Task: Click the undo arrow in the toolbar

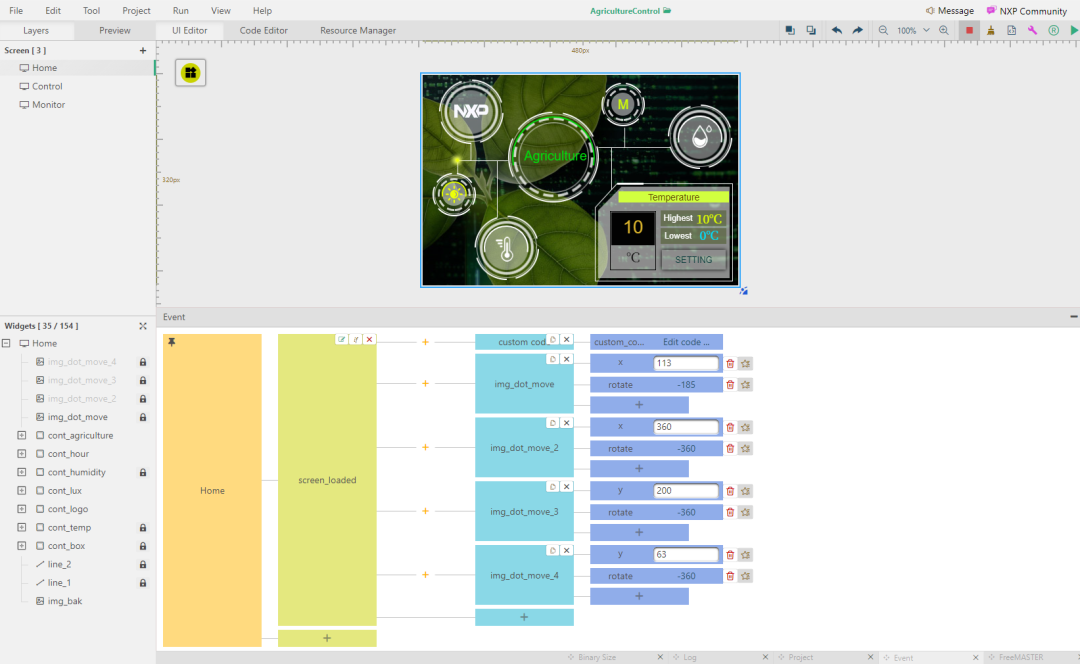Action: pos(836,30)
